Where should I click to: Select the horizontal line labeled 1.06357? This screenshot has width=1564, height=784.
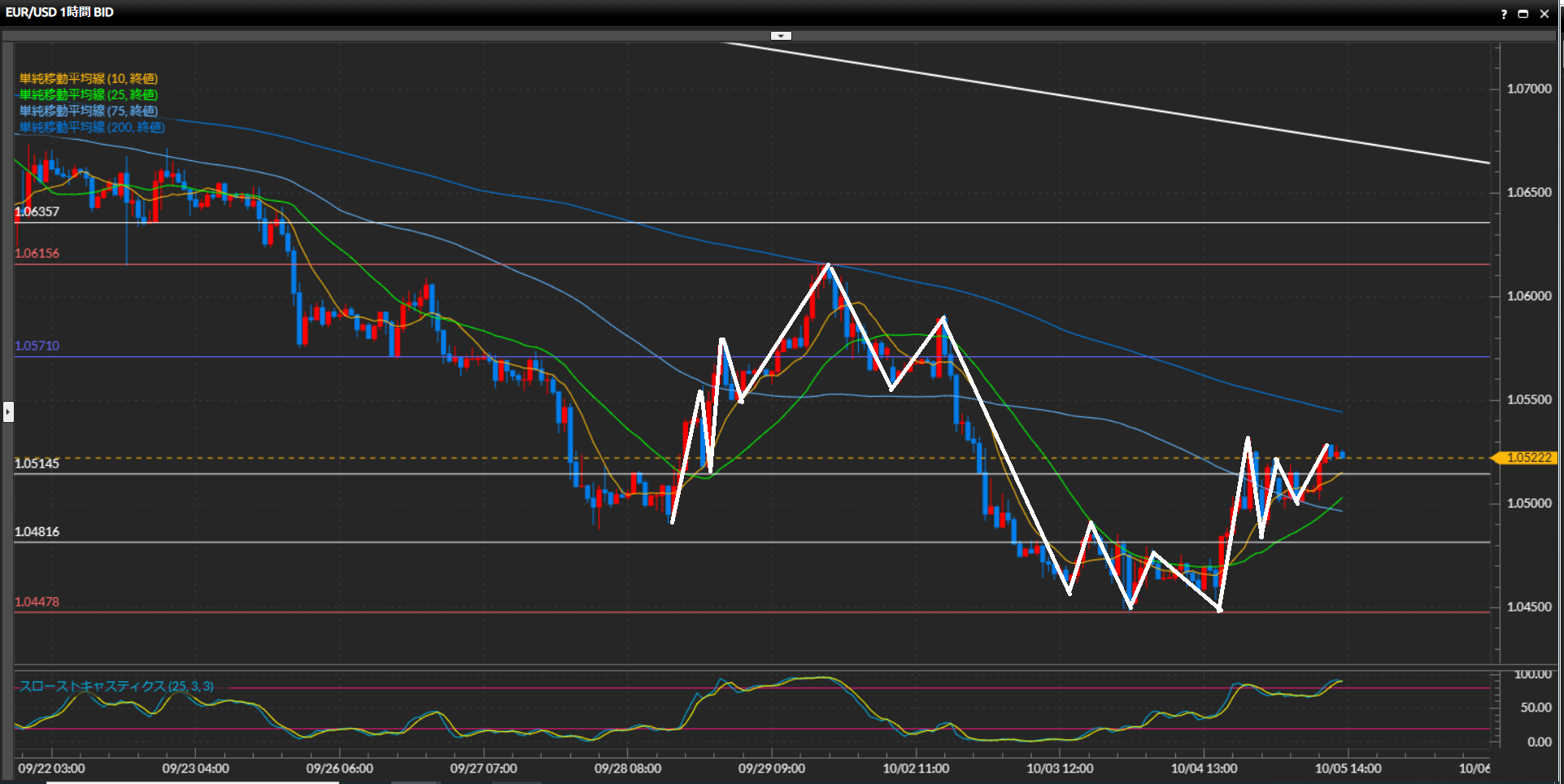37,212
